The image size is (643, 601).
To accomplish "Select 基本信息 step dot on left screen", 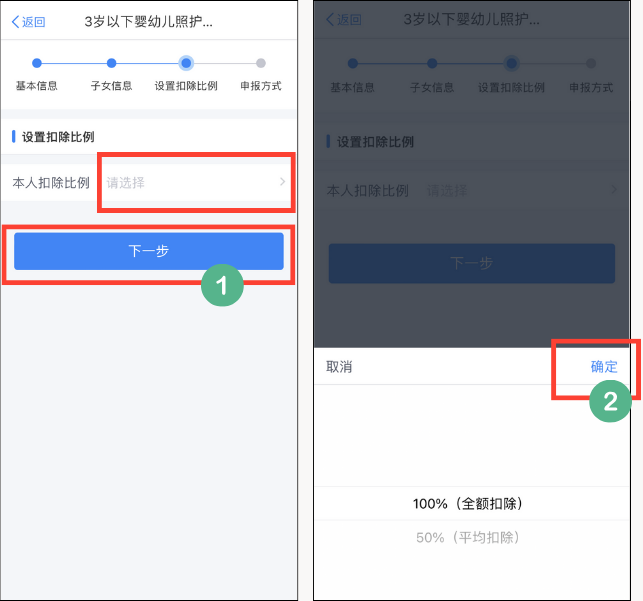I will pyautogui.click(x=37, y=63).
